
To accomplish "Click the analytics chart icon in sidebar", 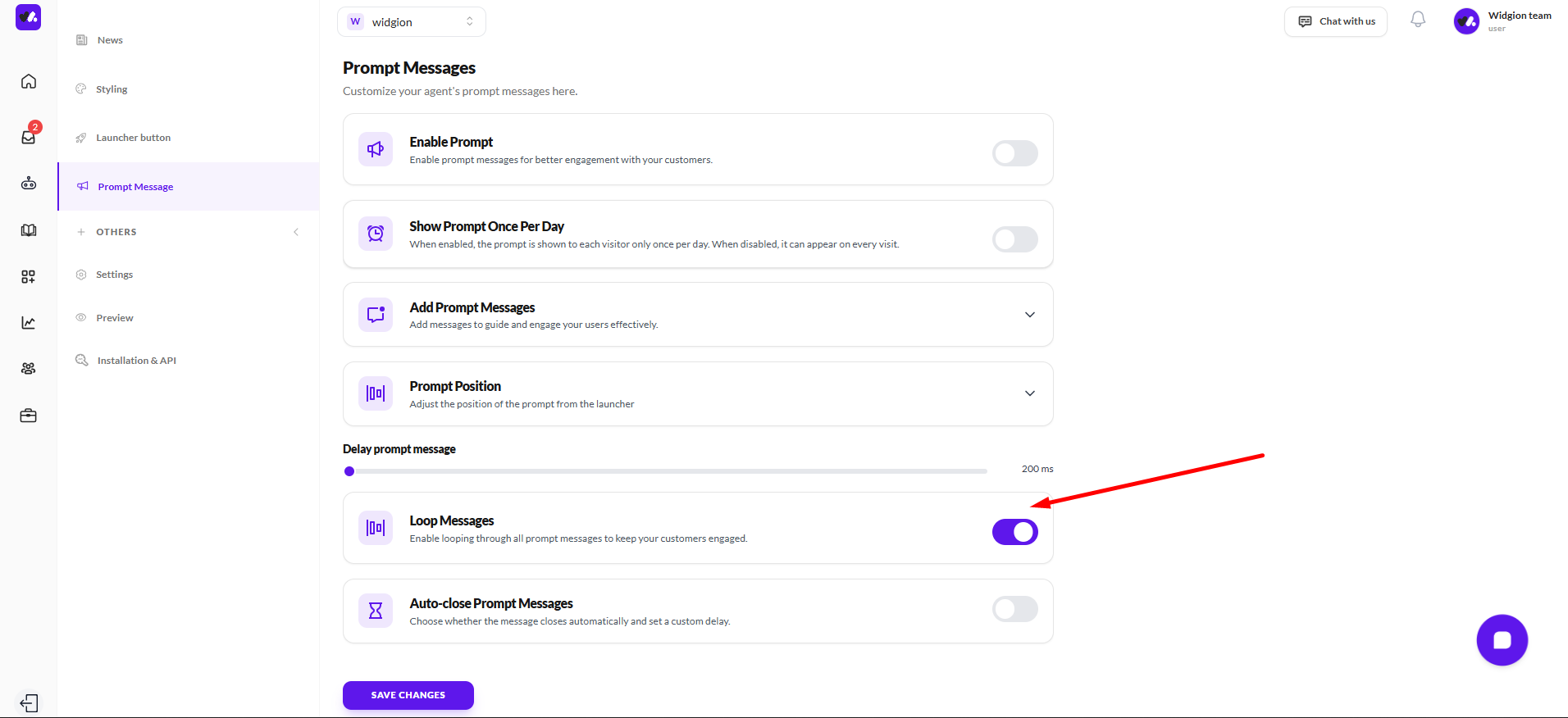I will (x=29, y=323).
